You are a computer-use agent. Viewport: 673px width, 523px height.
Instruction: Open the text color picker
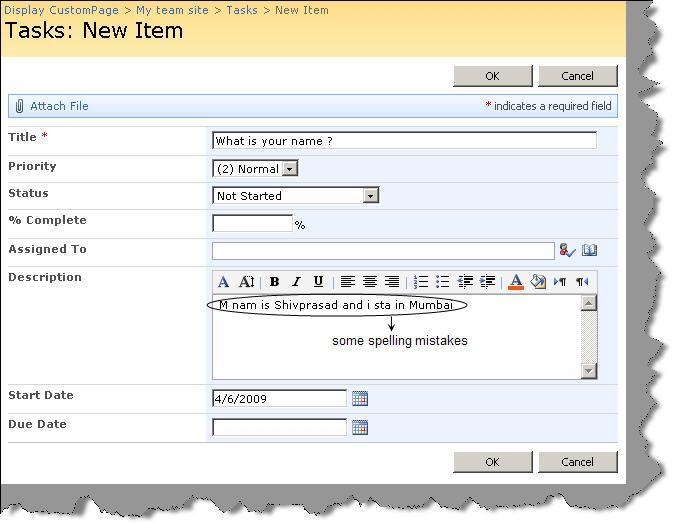pyautogui.click(x=516, y=282)
